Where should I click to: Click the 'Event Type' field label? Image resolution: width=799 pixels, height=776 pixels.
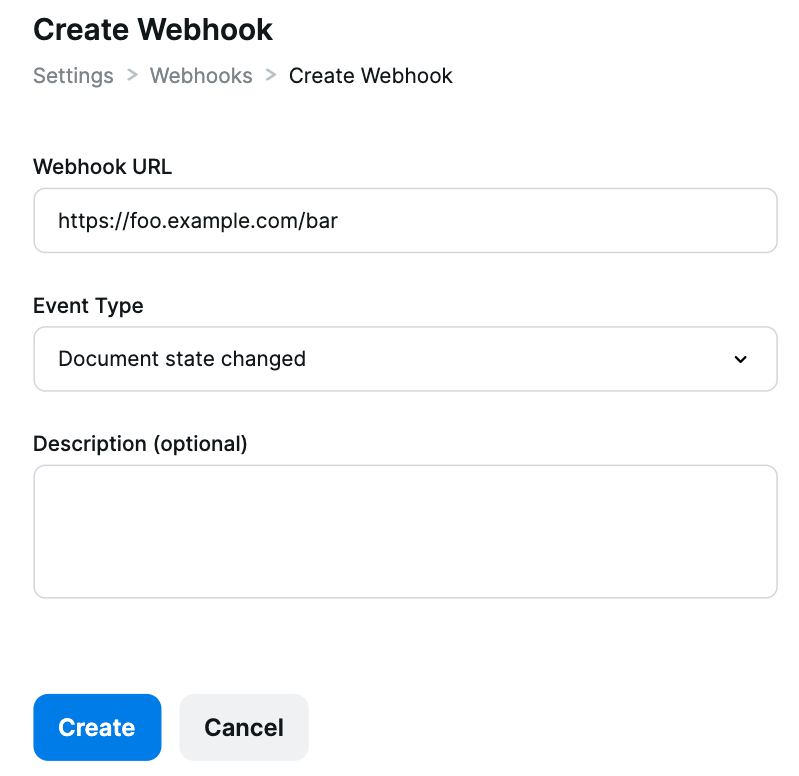(x=88, y=306)
